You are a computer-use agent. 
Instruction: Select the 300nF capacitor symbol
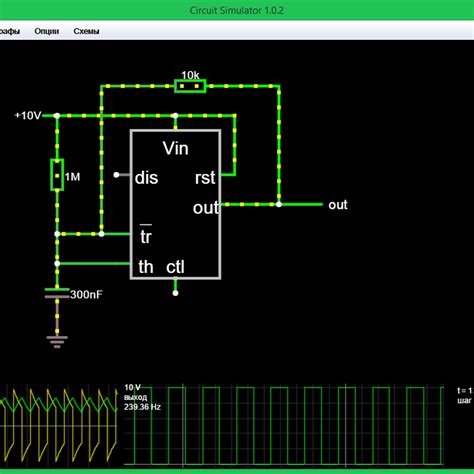(x=57, y=293)
